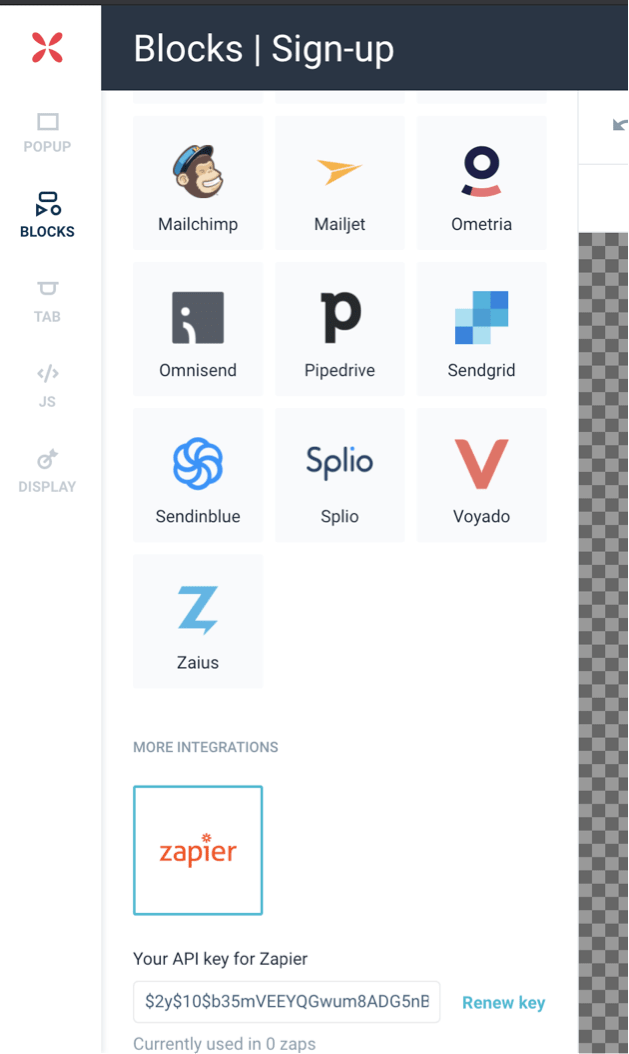Viewport: 629px width, 1054px height.
Task: Click the undo arrow icon
Action: coord(620,124)
